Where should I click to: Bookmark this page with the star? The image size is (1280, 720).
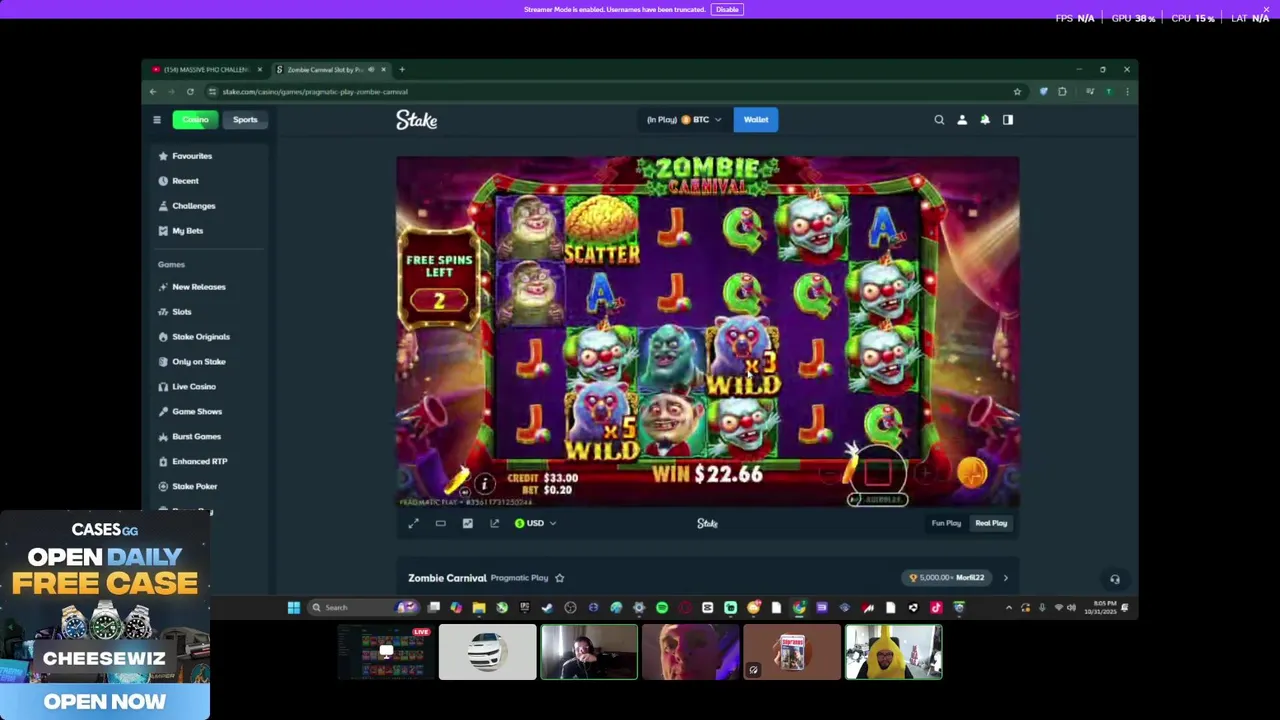(1017, 92)
